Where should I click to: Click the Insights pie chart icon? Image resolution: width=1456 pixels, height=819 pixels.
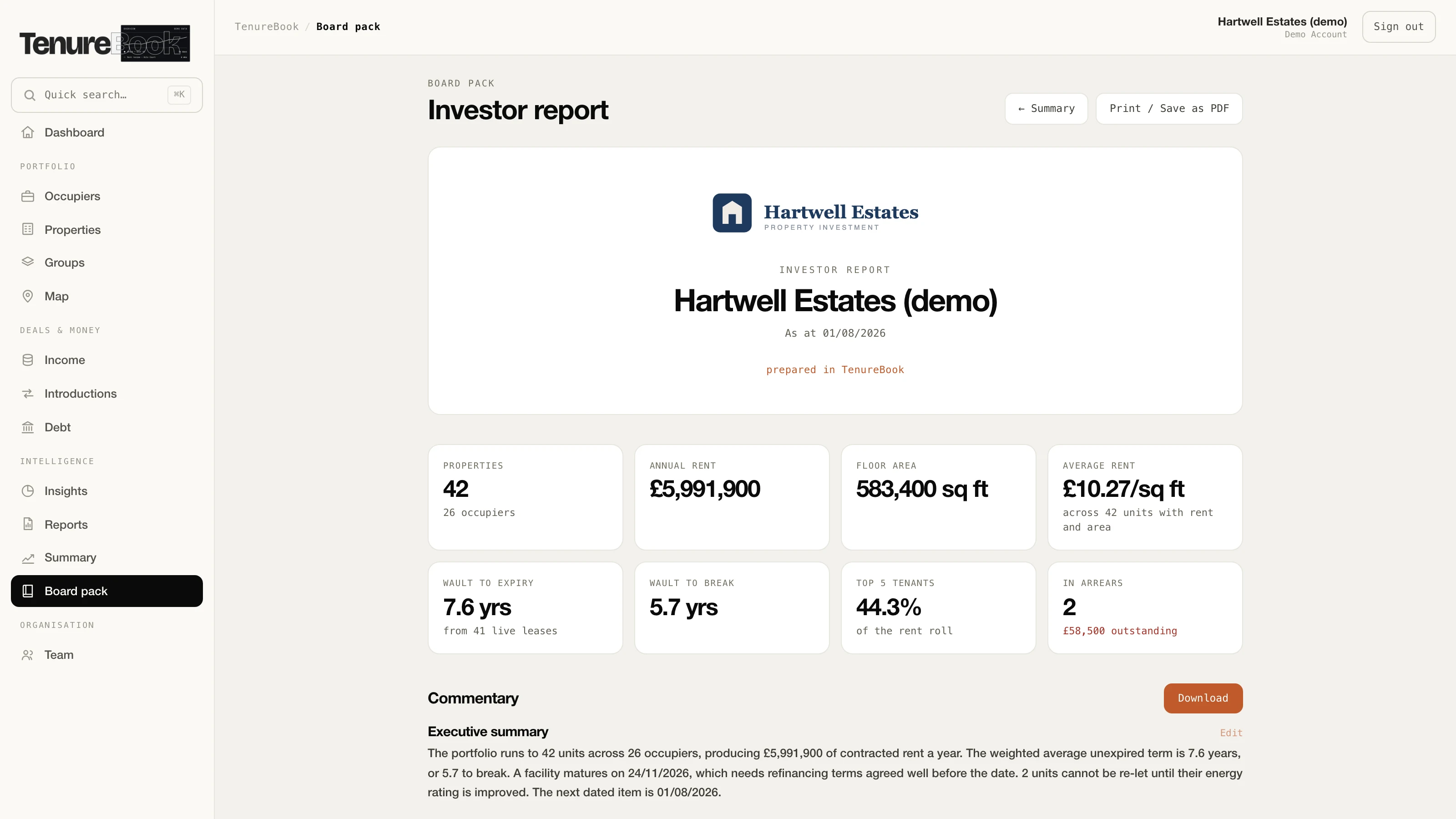tap(28, 491)
